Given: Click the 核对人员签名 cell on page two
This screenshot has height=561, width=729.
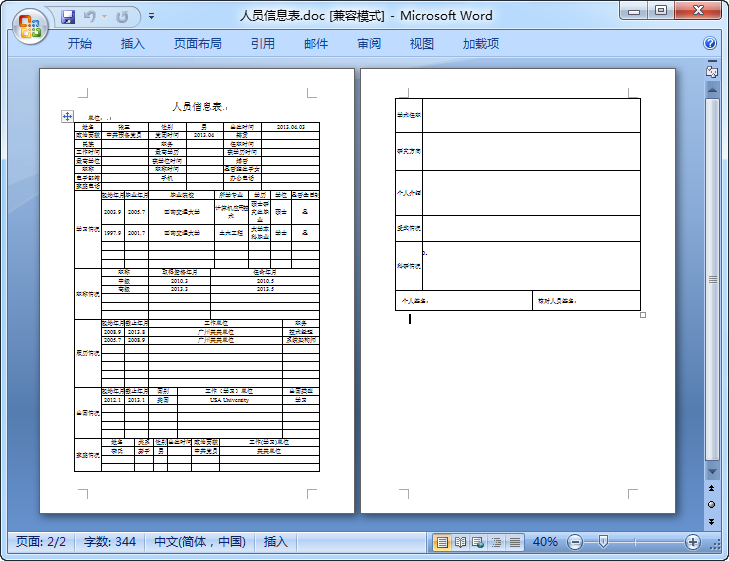Looking at the screenshot, I should click(587, 301).
